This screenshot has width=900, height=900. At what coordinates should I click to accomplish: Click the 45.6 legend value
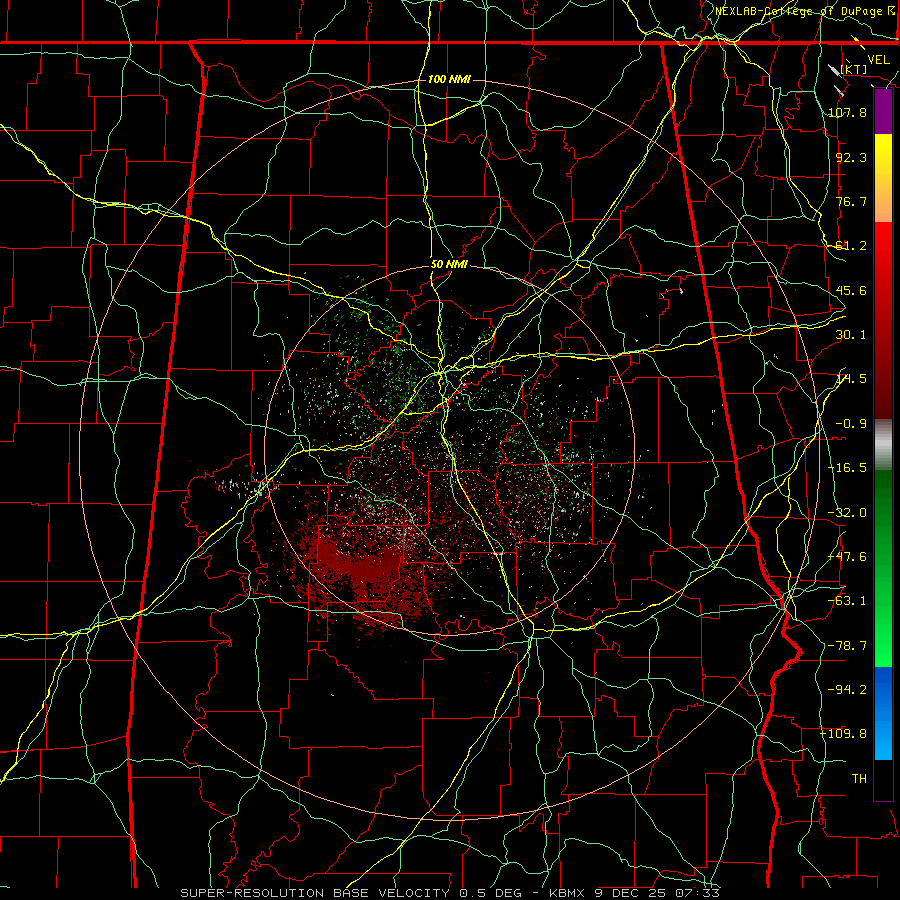tap(851, 290)
